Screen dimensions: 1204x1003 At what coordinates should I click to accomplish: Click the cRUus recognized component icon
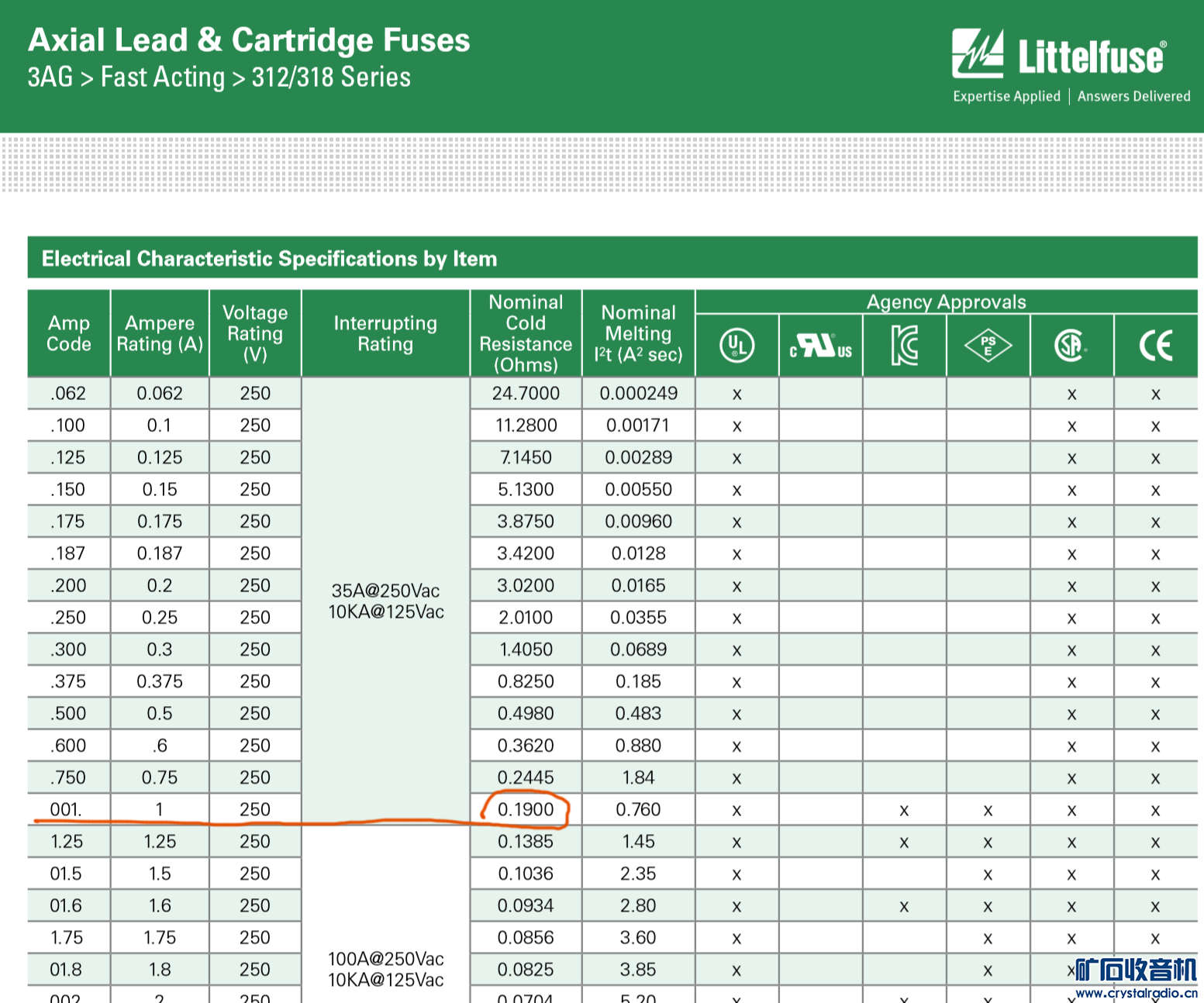pyautogui.click(x=820, y=346)
